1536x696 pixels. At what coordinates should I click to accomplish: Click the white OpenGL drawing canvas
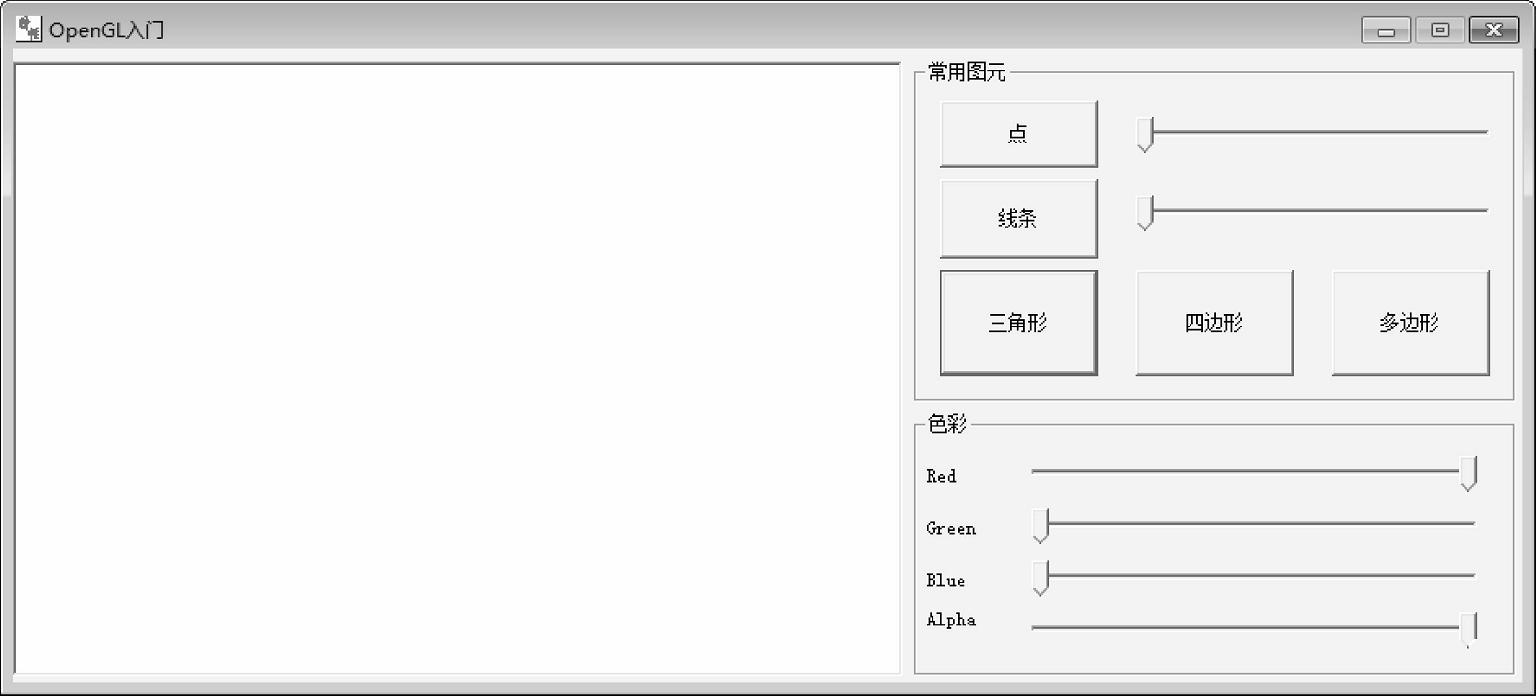pos(457,368)
